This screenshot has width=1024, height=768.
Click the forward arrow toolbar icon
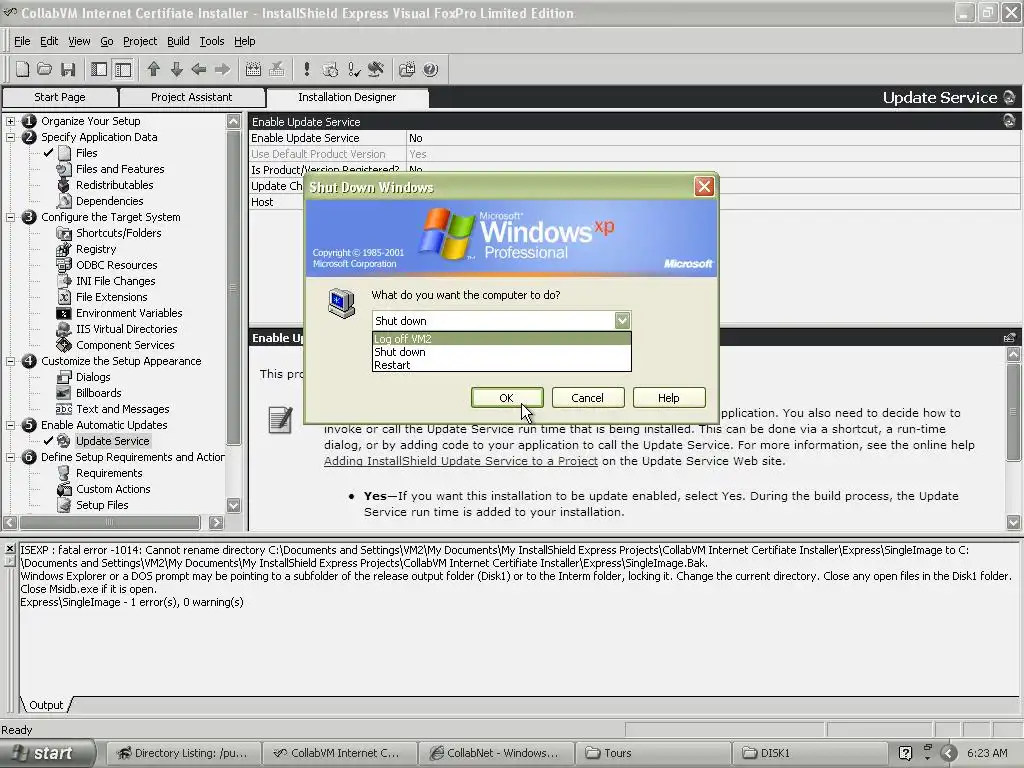pos(222,69)
